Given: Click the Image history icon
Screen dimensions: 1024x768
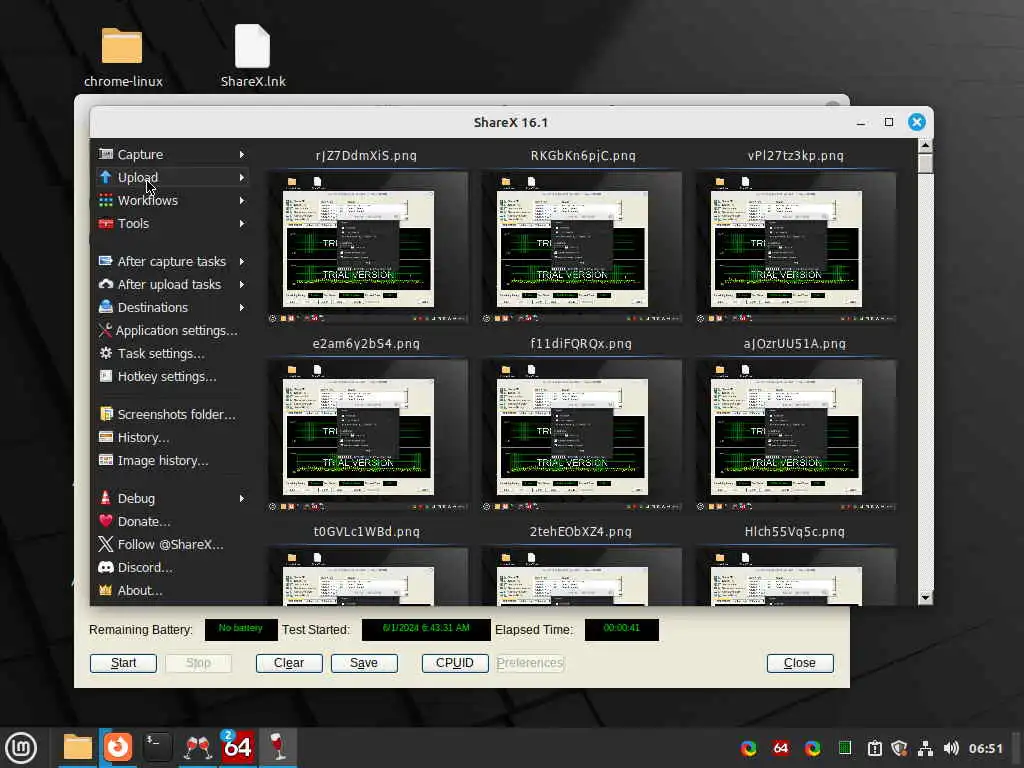Looking at the screenshot, I should (x=105, y=460).
